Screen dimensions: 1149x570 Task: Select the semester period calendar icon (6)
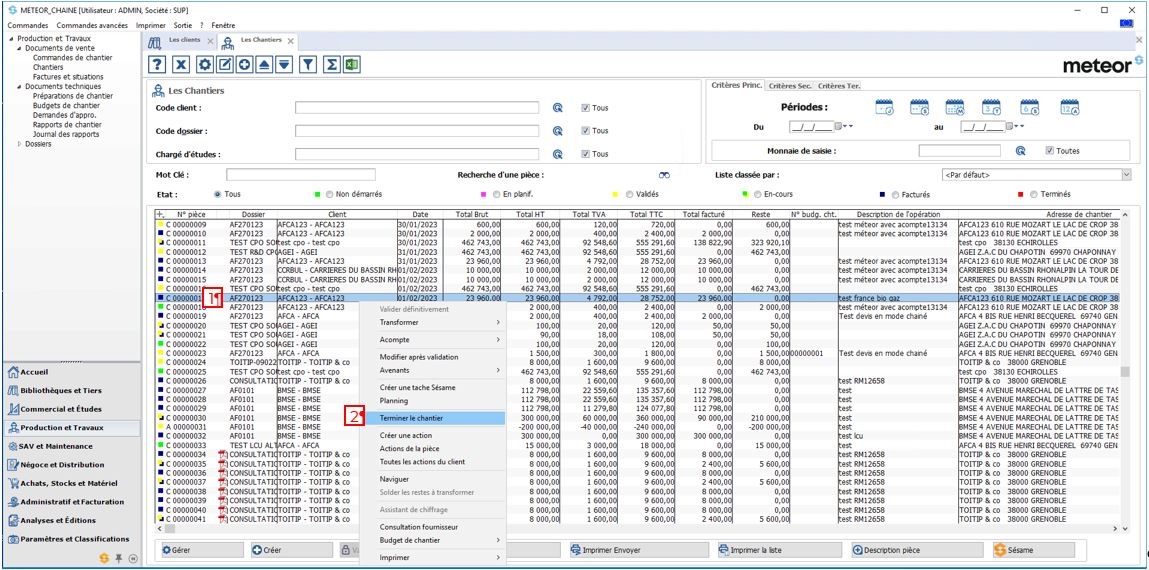pyautogui.click(x=1030, y=107)
